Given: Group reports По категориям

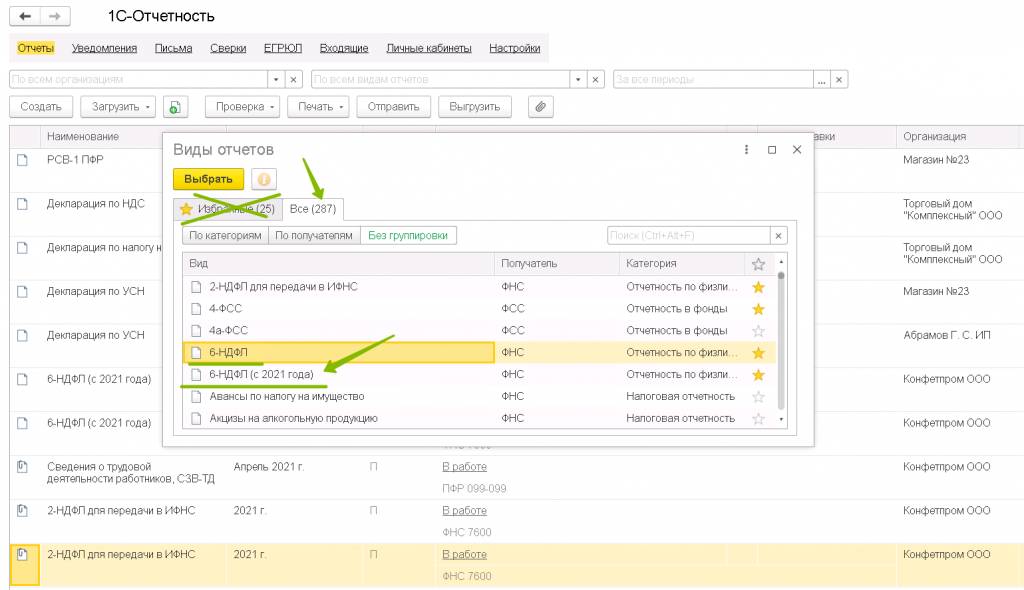Looking at the screenshot, I should click(225, 236).
